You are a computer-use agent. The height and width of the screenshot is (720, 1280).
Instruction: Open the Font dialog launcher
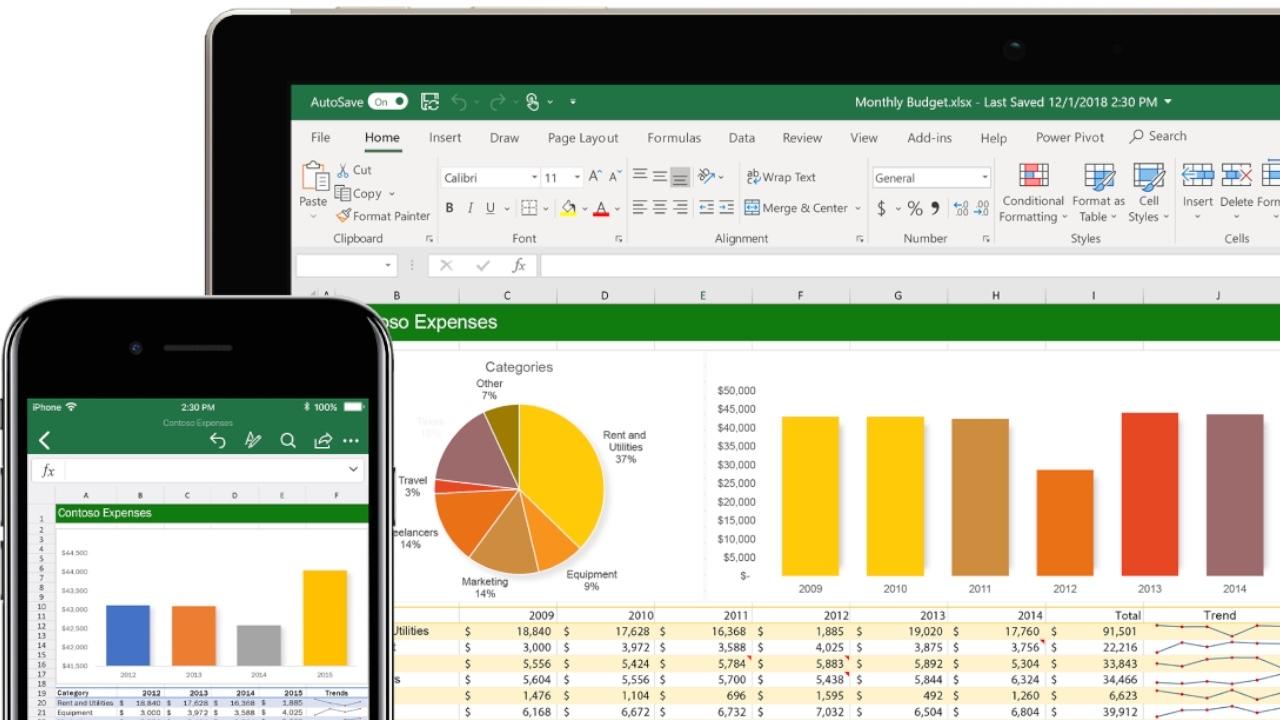click(619, 239)
